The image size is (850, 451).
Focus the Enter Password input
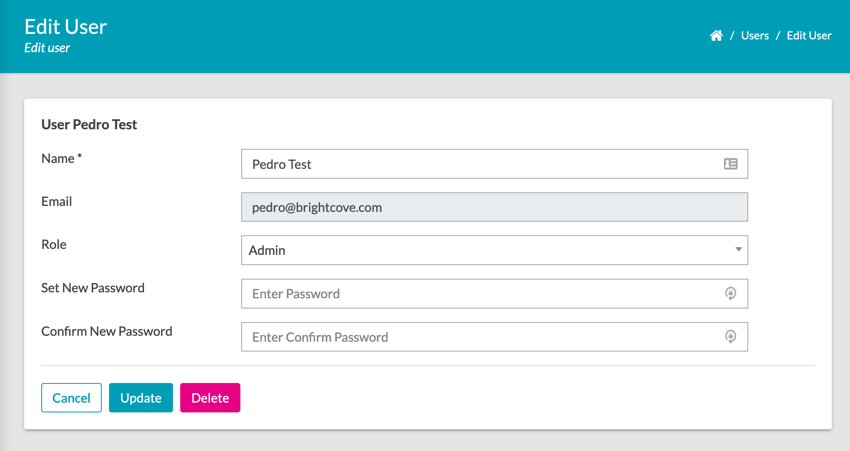[x=480, y=294]
